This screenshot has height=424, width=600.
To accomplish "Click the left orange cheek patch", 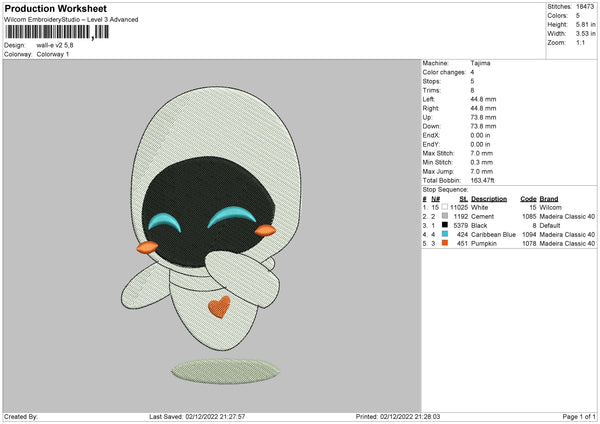I will click(145, 245).
